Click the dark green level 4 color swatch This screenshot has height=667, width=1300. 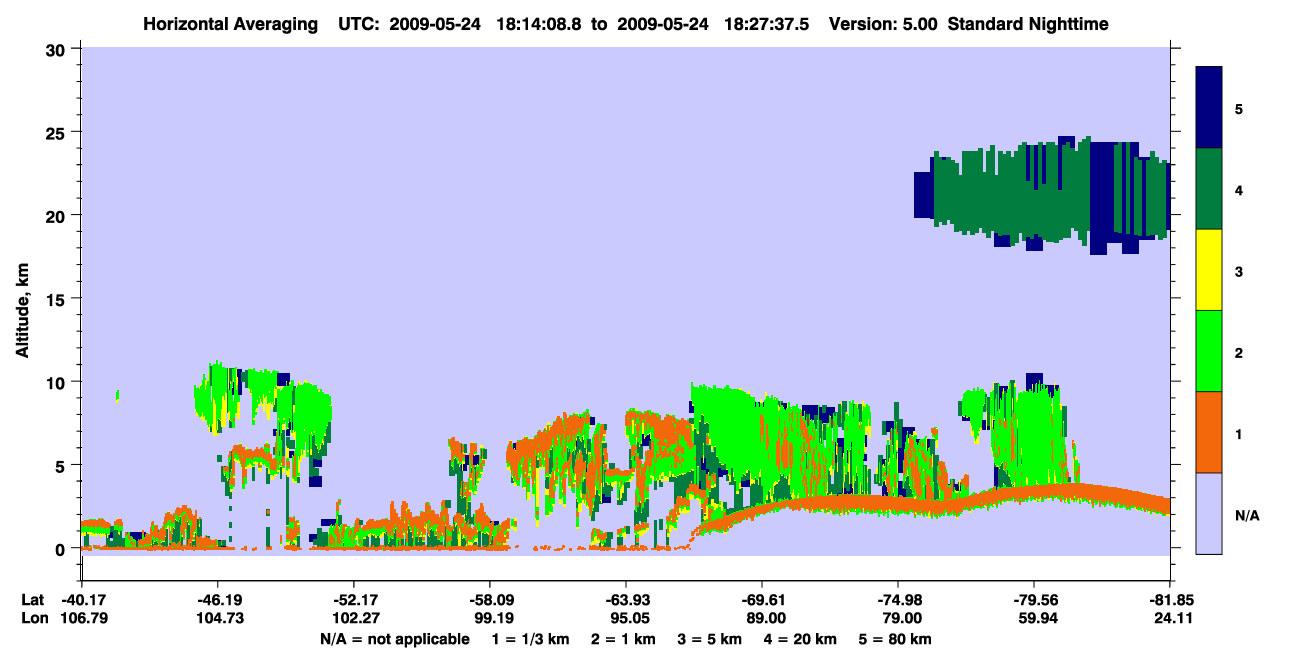(1209, 189)
